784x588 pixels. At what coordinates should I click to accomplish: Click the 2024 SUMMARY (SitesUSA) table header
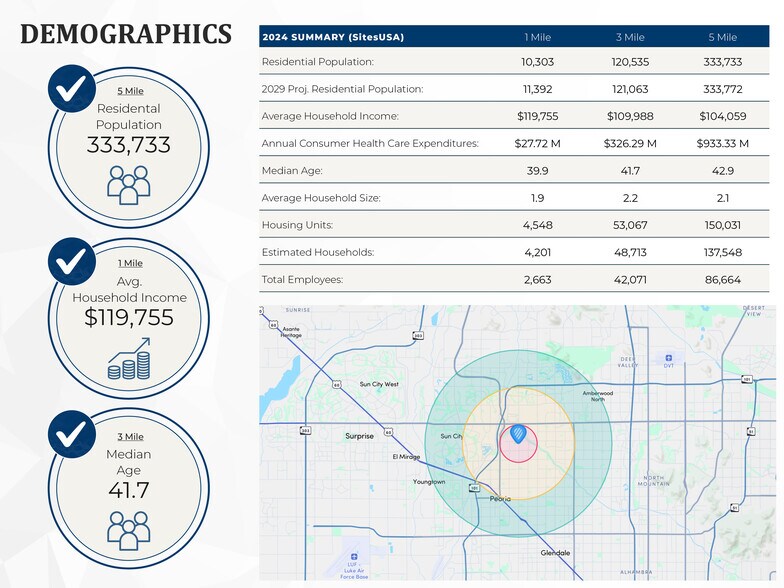pos(333,37)
